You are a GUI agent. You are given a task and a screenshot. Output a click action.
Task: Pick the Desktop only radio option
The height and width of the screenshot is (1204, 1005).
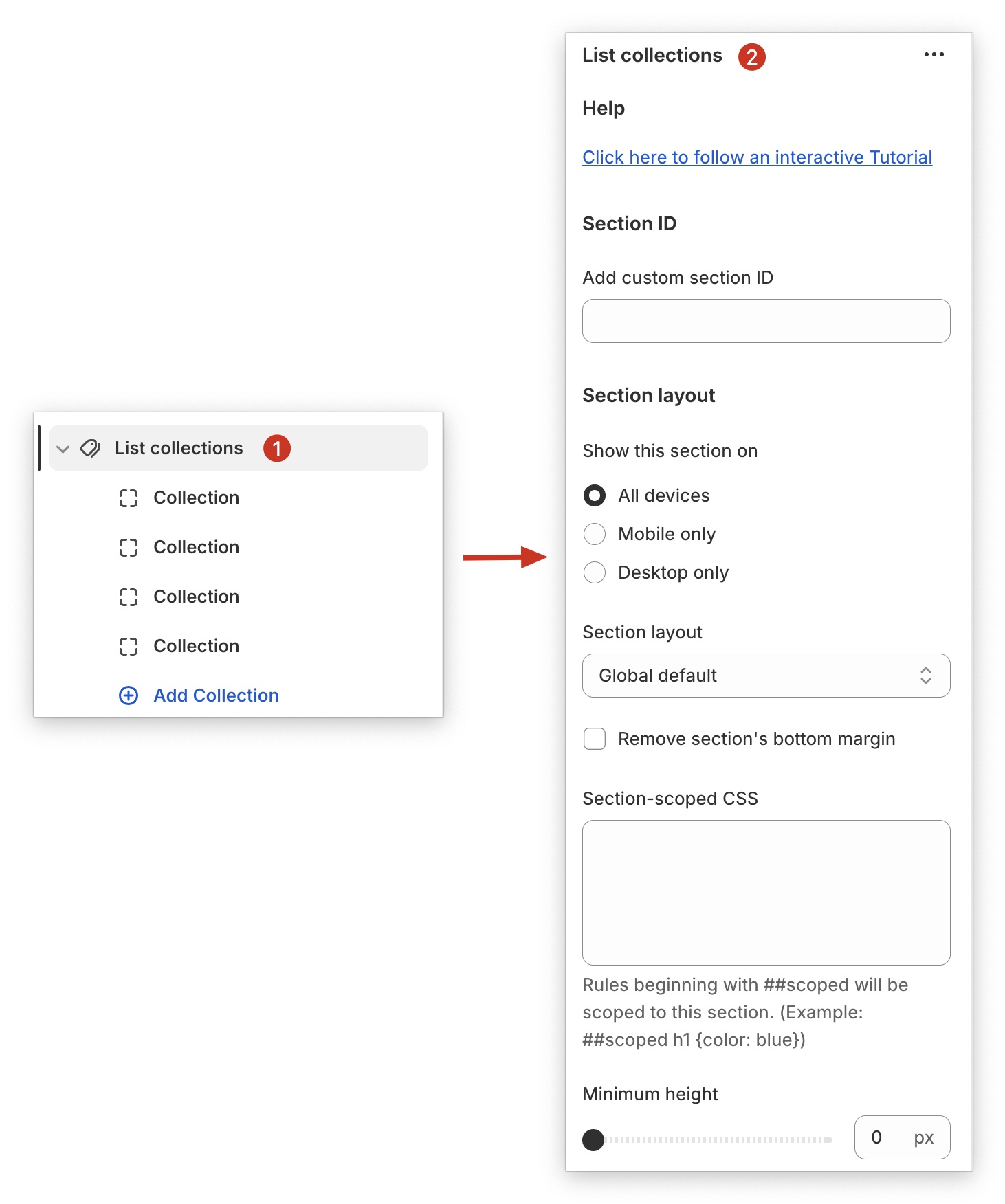(595, 572)
